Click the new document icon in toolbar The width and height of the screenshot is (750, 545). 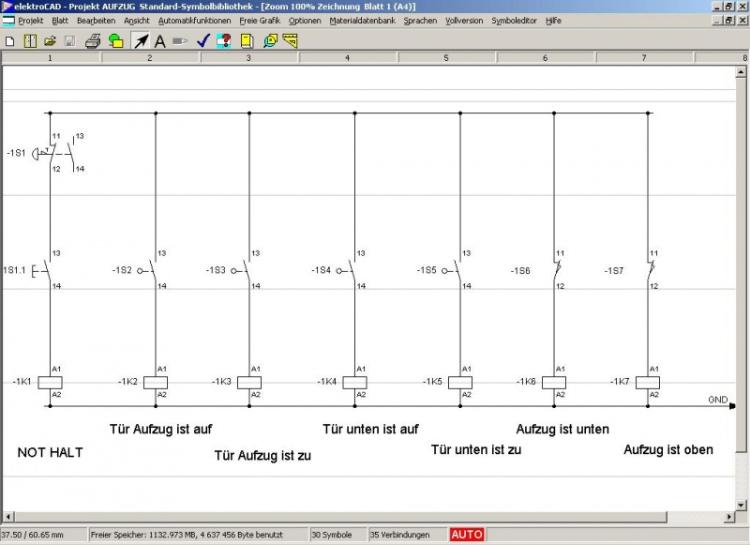(x=10, y=41)
